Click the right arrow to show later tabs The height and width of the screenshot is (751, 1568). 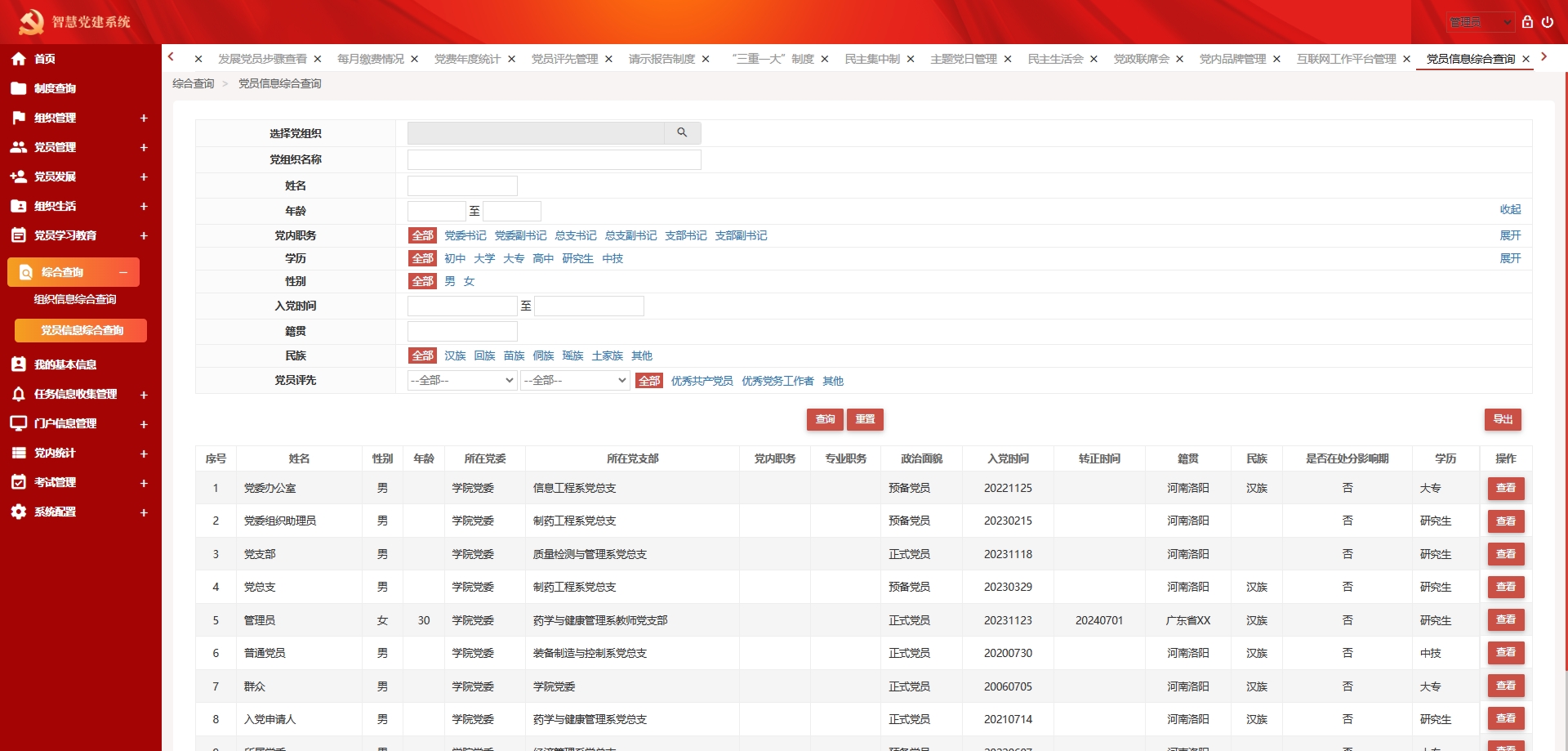click(x=1543, y=56)
